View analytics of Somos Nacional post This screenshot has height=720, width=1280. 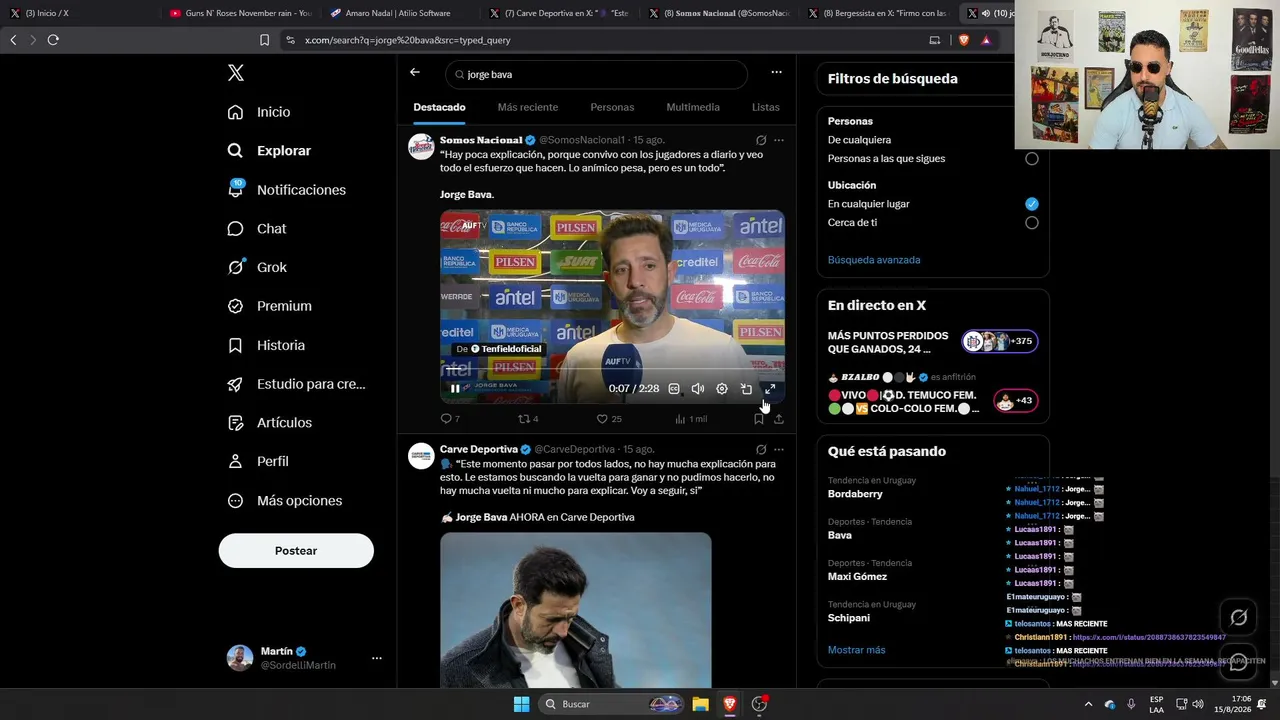(691, 419)
